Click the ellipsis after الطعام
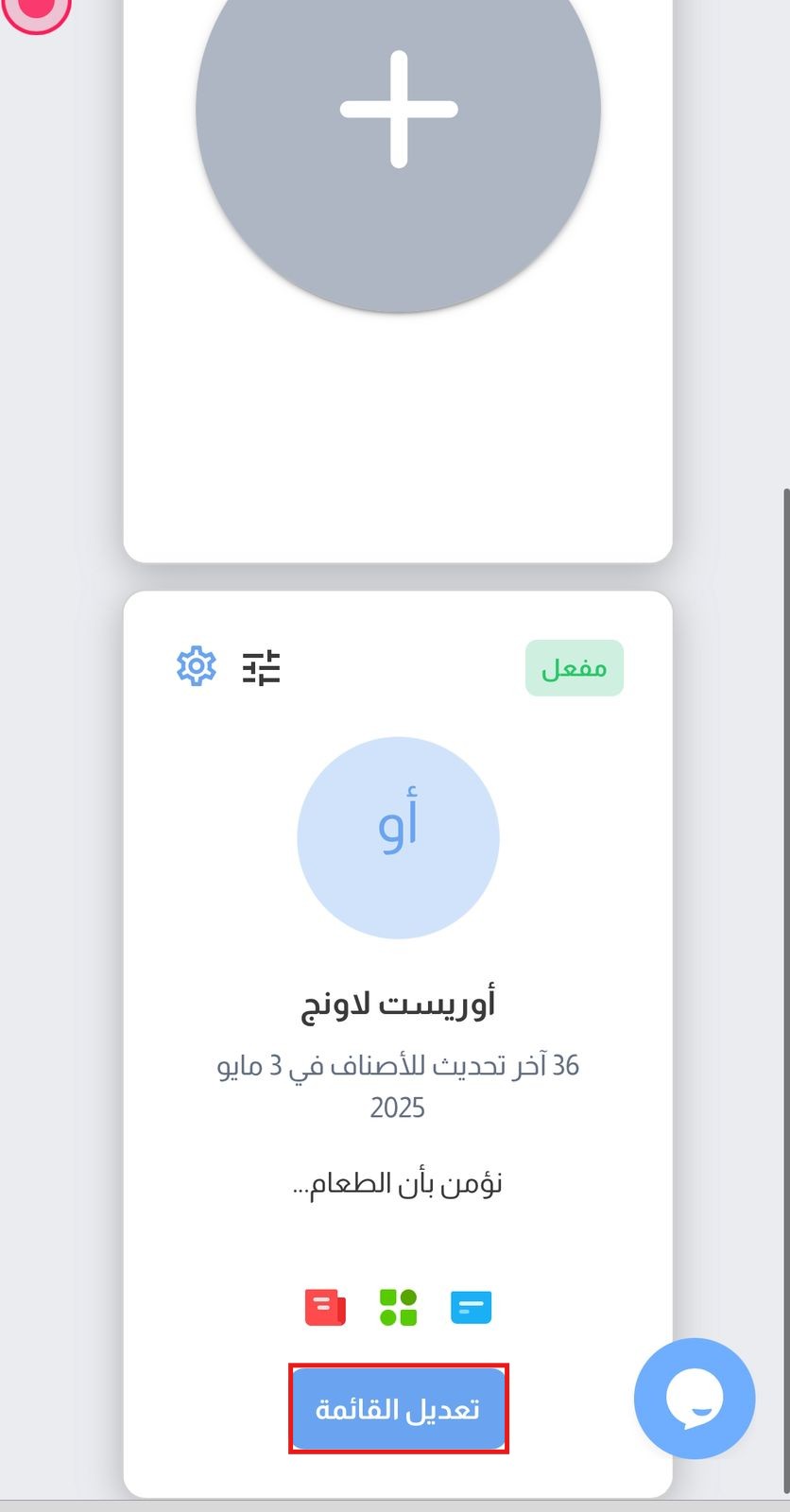790x1512 pixels. click(x=301, y=1187)
